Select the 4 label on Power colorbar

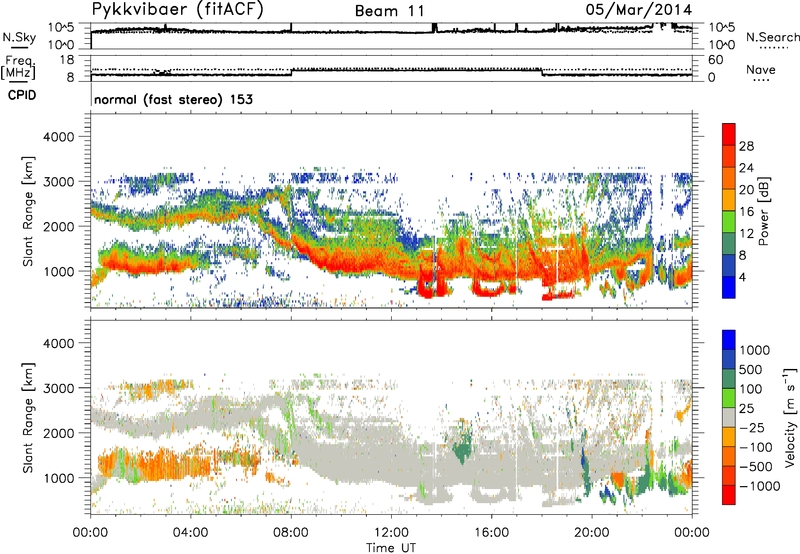743,277
